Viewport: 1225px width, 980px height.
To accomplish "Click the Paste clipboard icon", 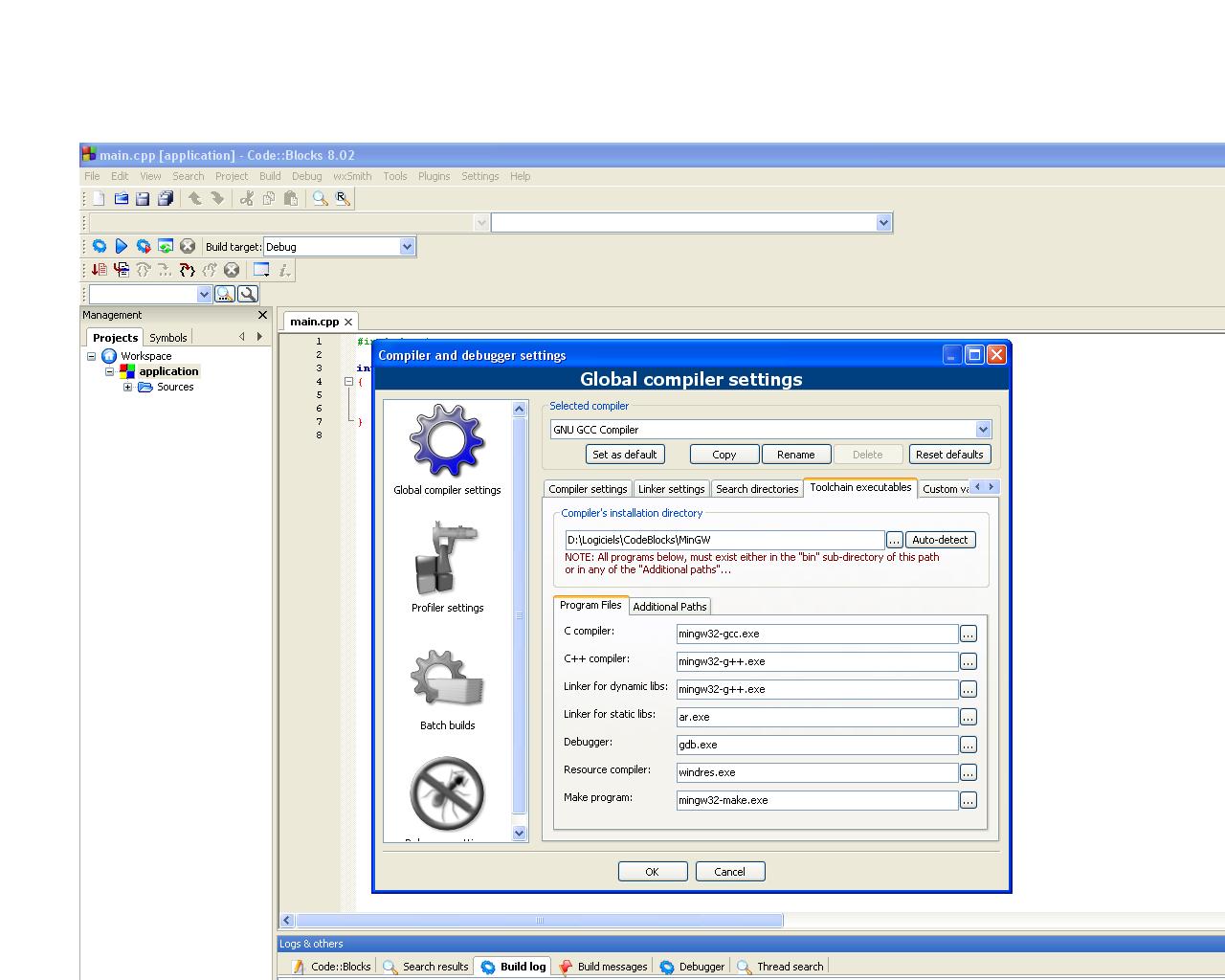I will [x=291, y=198].
